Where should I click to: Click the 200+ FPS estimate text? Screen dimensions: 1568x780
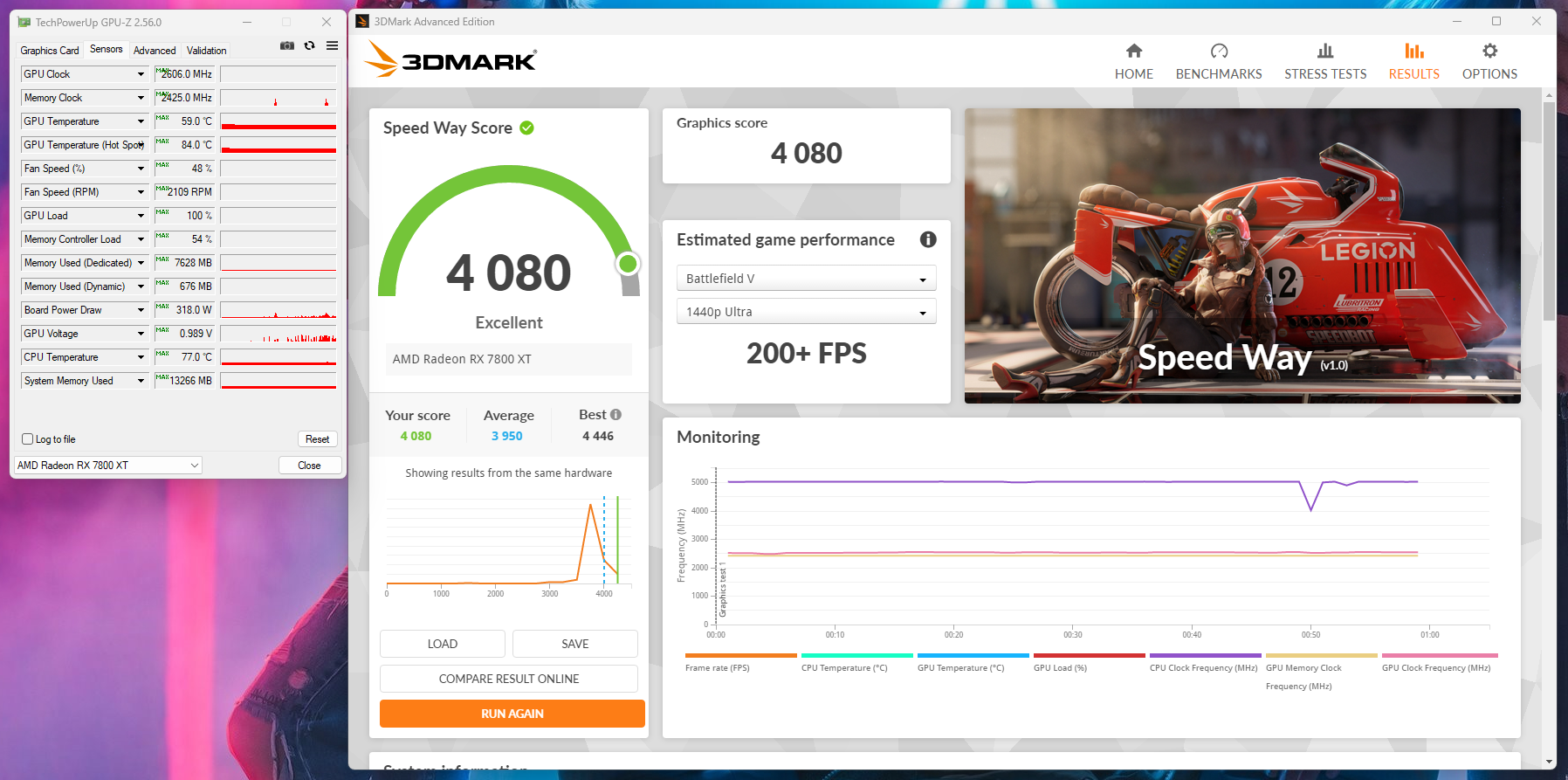pyautogui.click(x=807, y=353)
